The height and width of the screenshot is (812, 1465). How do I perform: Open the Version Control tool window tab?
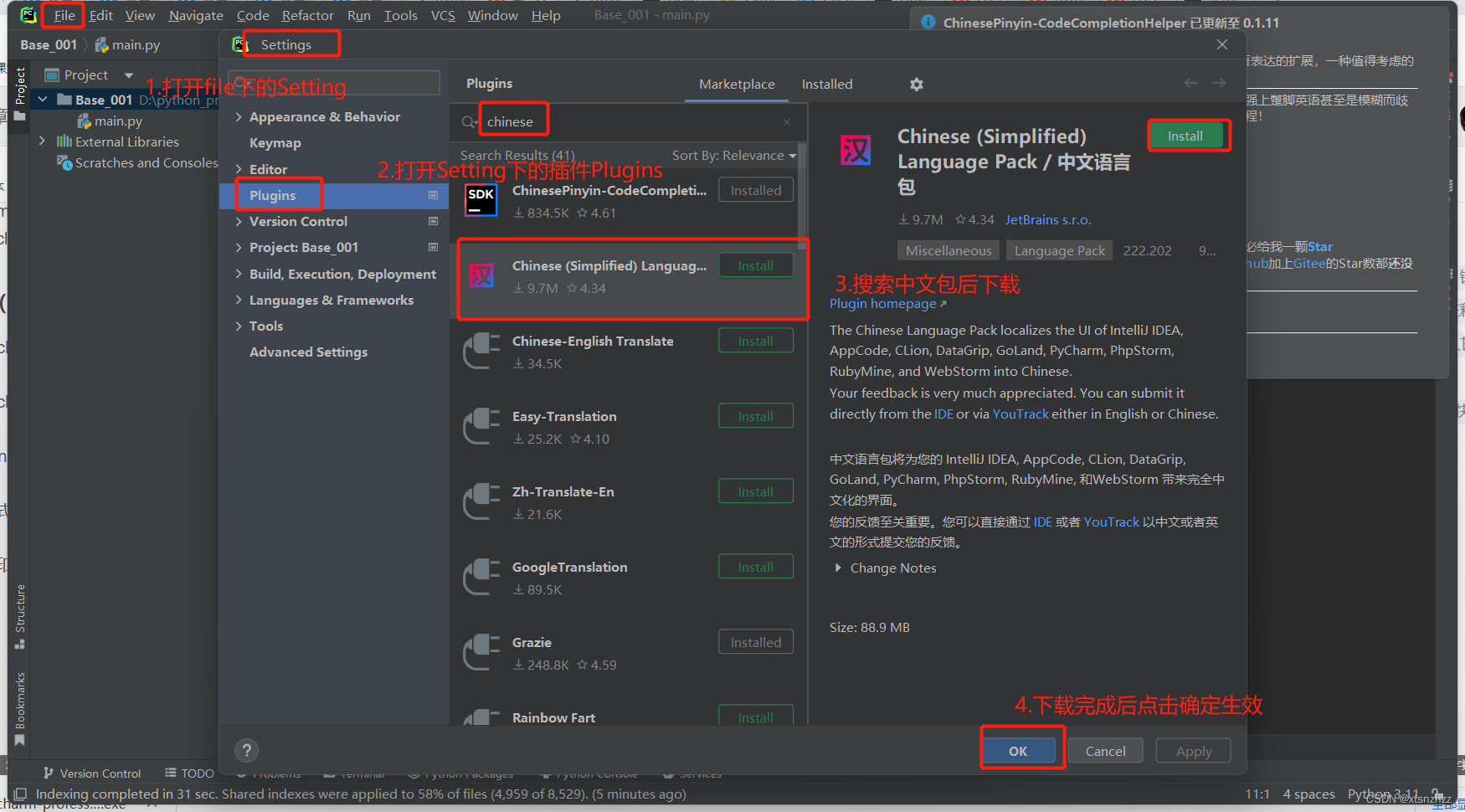pos(92,773)
